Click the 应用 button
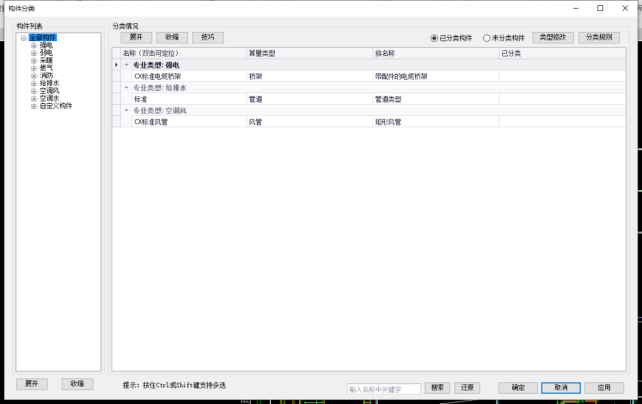This screenshot has height=404, width=642. [603, 387]
